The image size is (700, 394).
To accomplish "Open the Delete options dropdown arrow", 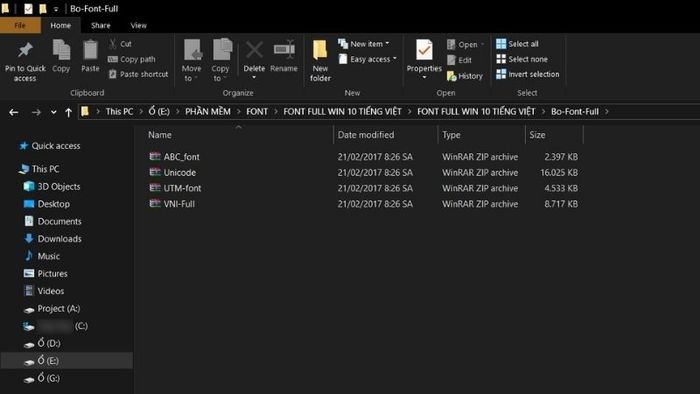I will tap(254, 78).
